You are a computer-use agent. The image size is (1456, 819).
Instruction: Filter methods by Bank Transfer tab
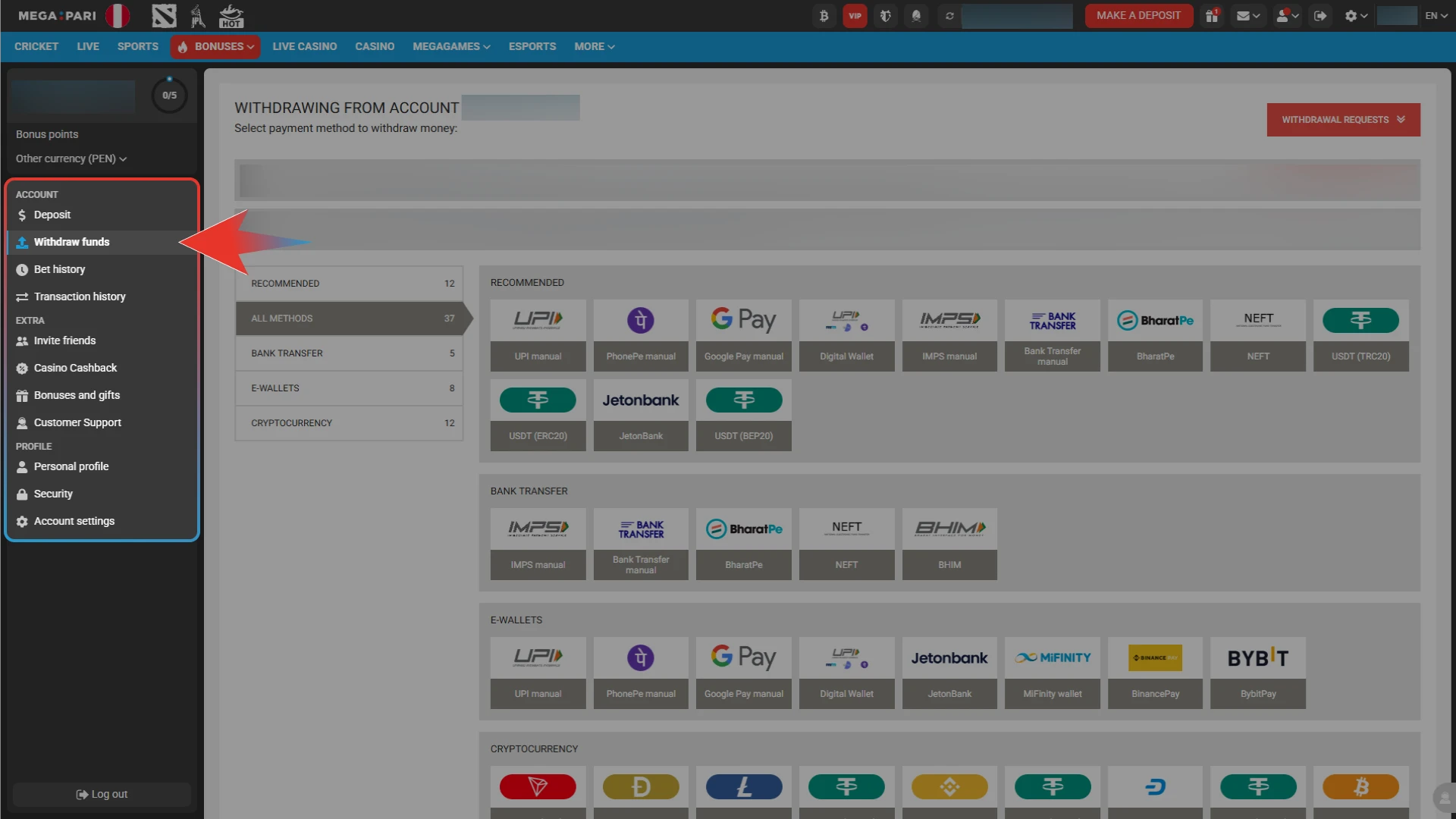349,353
